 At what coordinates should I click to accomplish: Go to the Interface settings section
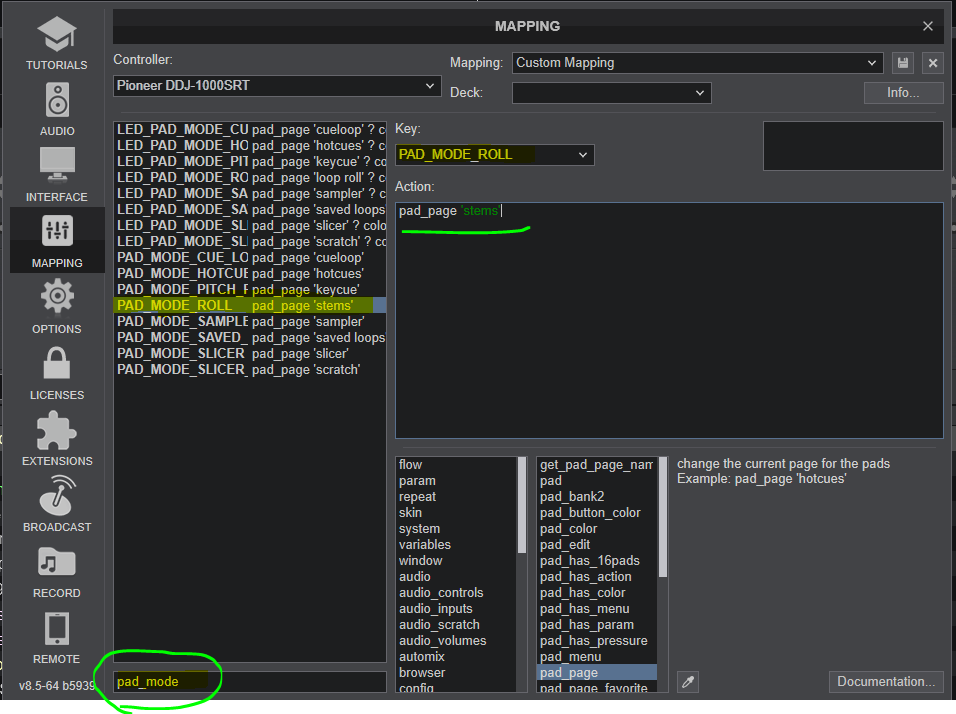click(x=57, y=175)
